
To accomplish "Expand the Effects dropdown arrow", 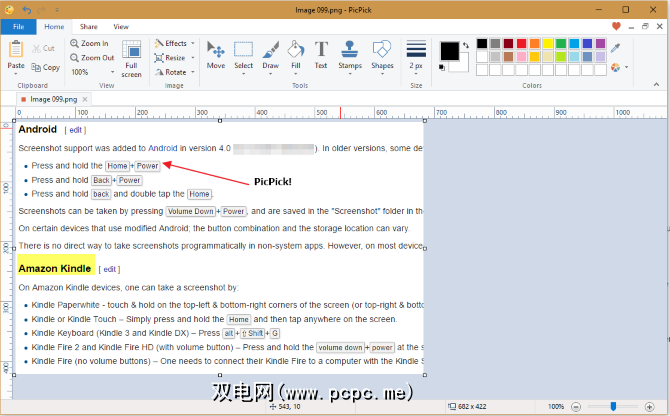I will (x=193, y=43).
